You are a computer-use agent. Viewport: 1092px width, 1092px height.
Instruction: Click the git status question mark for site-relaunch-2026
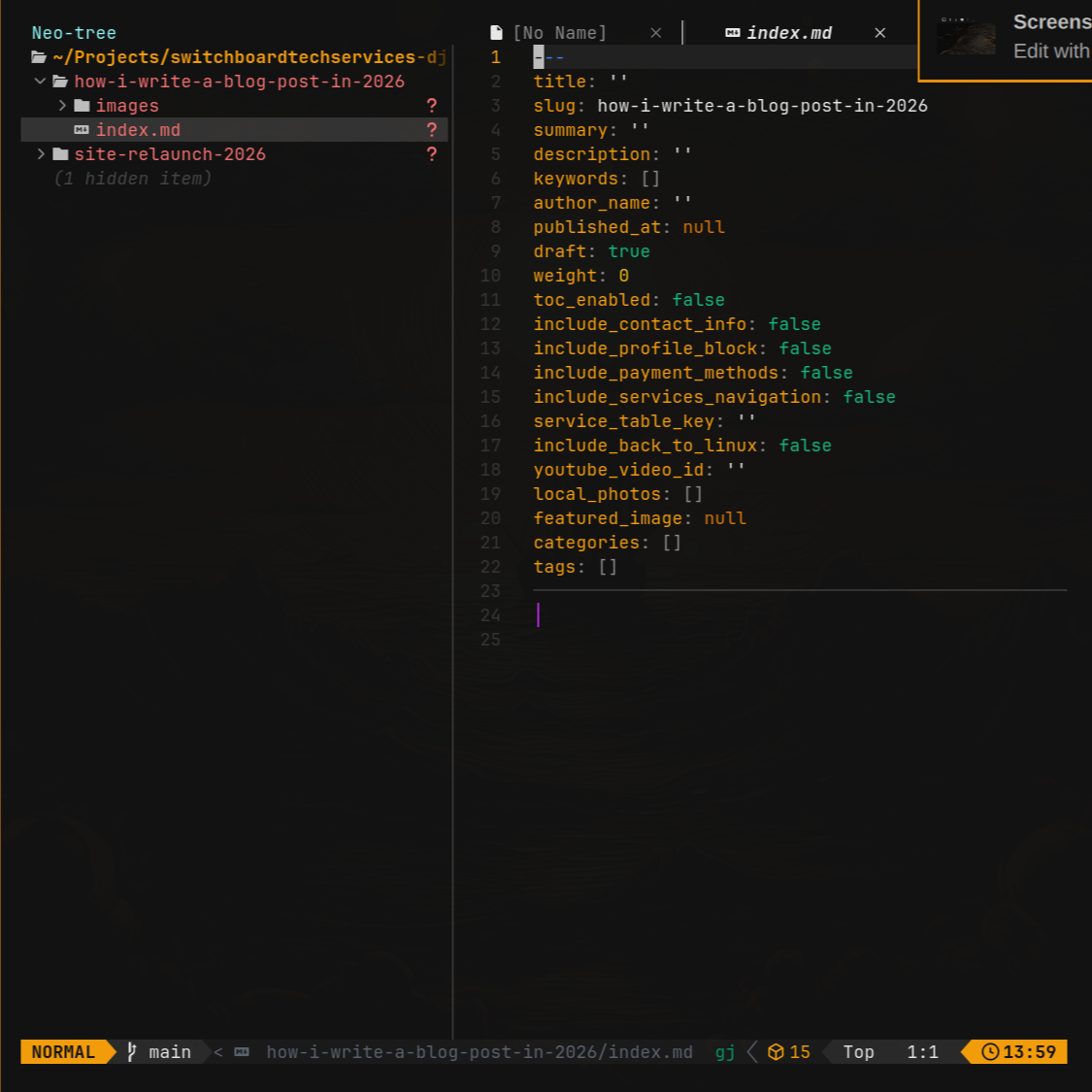[x=432, y=154]
